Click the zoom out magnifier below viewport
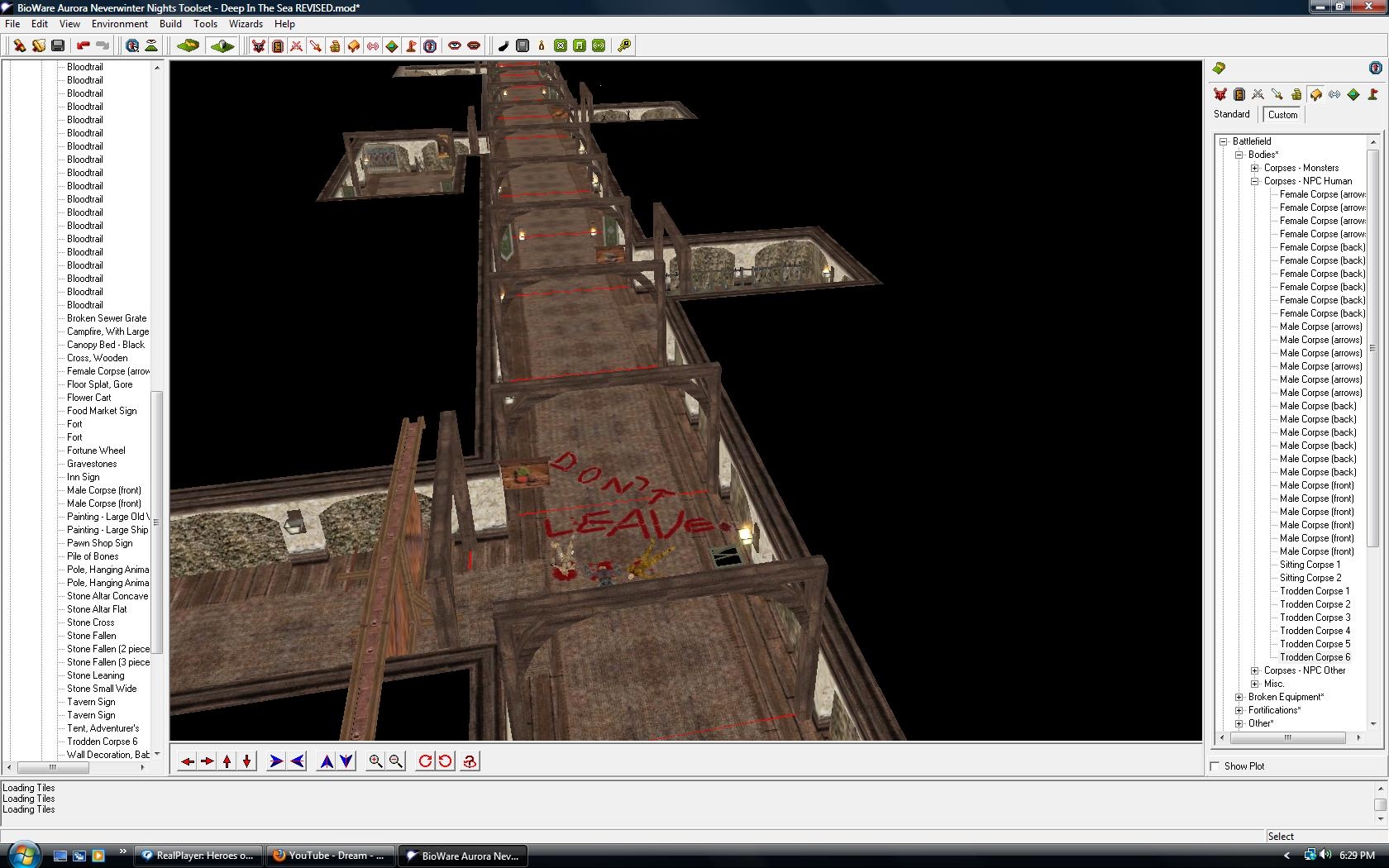Image resolution: width=1389 pixels, height=868 pixels. click(x=396, y=761)
